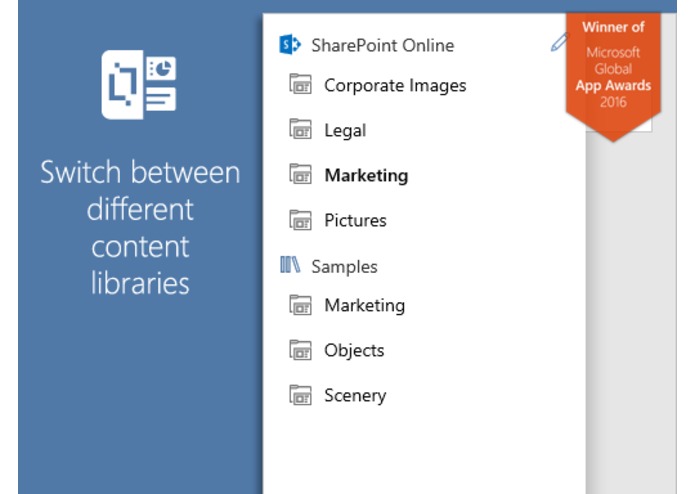This screenshot has height=494, width=695.
Task: Click the Pictures library folder icon
Action: 301,220
